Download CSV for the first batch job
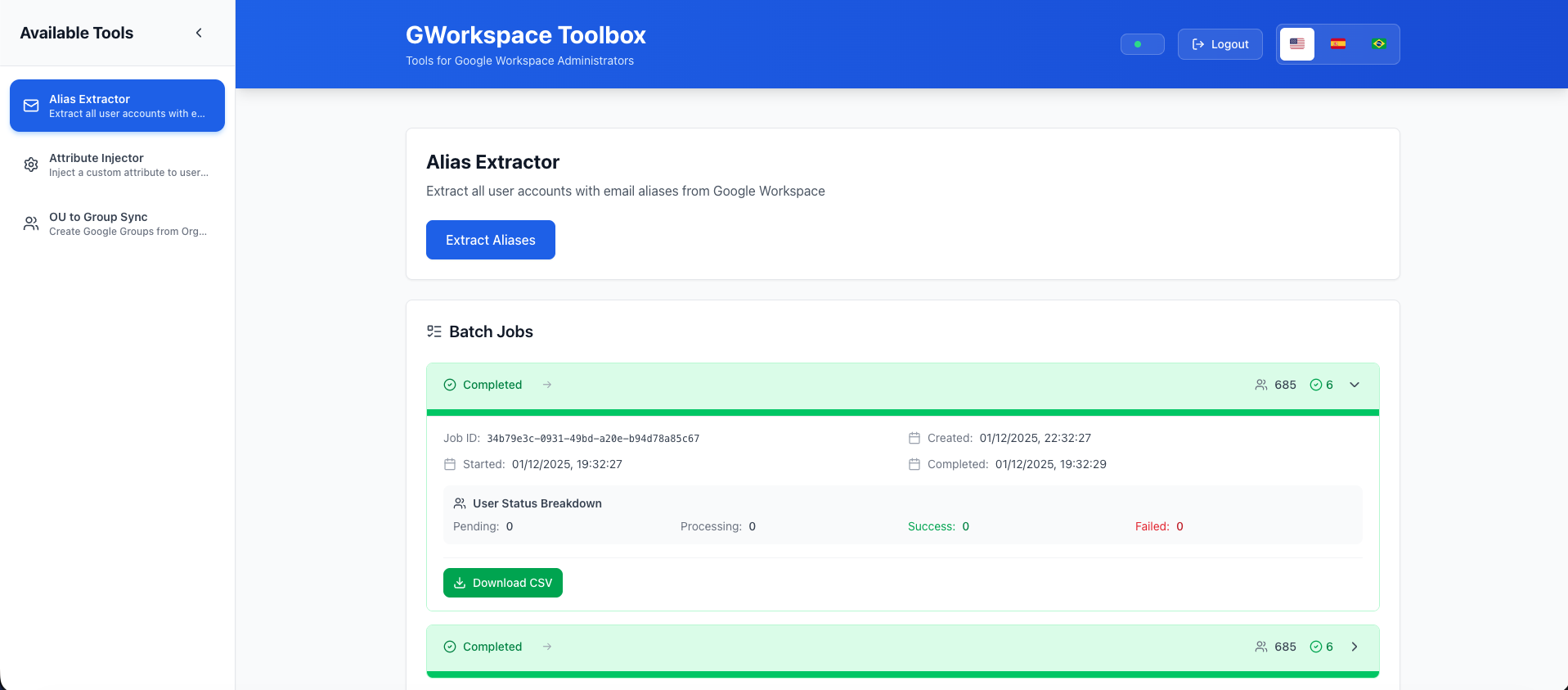The image size is (1568, 690). 503,583
